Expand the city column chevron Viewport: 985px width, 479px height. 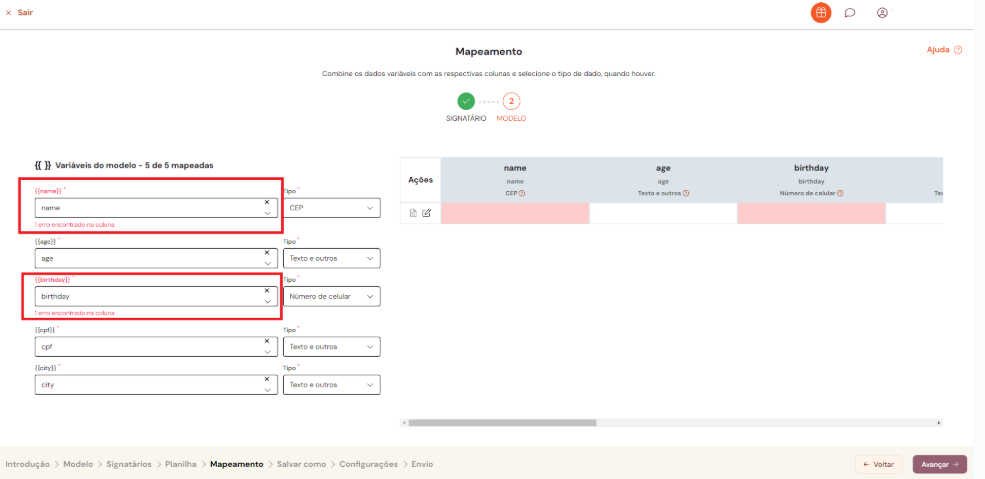point(267,390)
